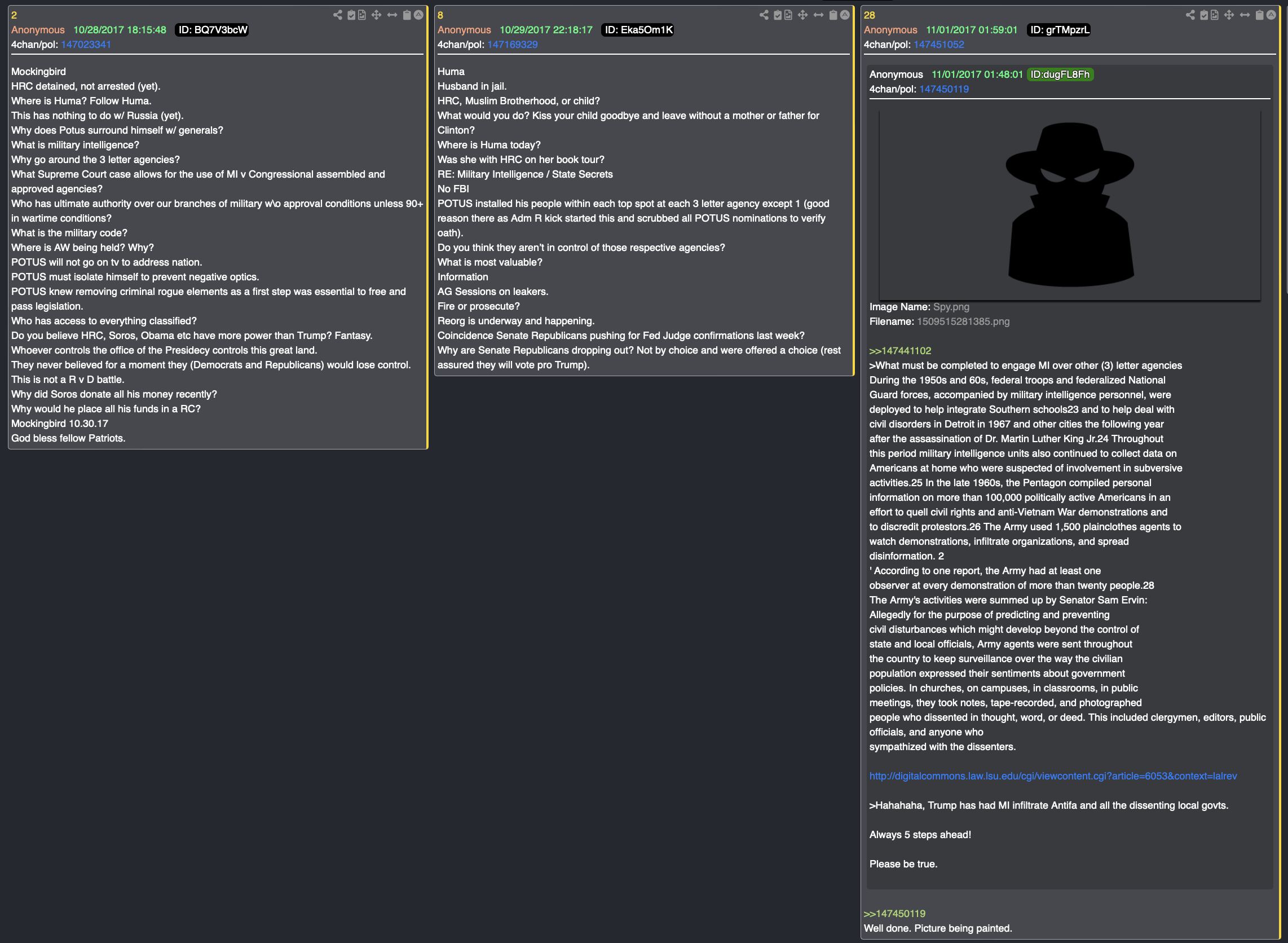Click the circled caret icon on post 2
Image resolution: width=1288 pixels, height=943 pixels.
click(418, 15)
